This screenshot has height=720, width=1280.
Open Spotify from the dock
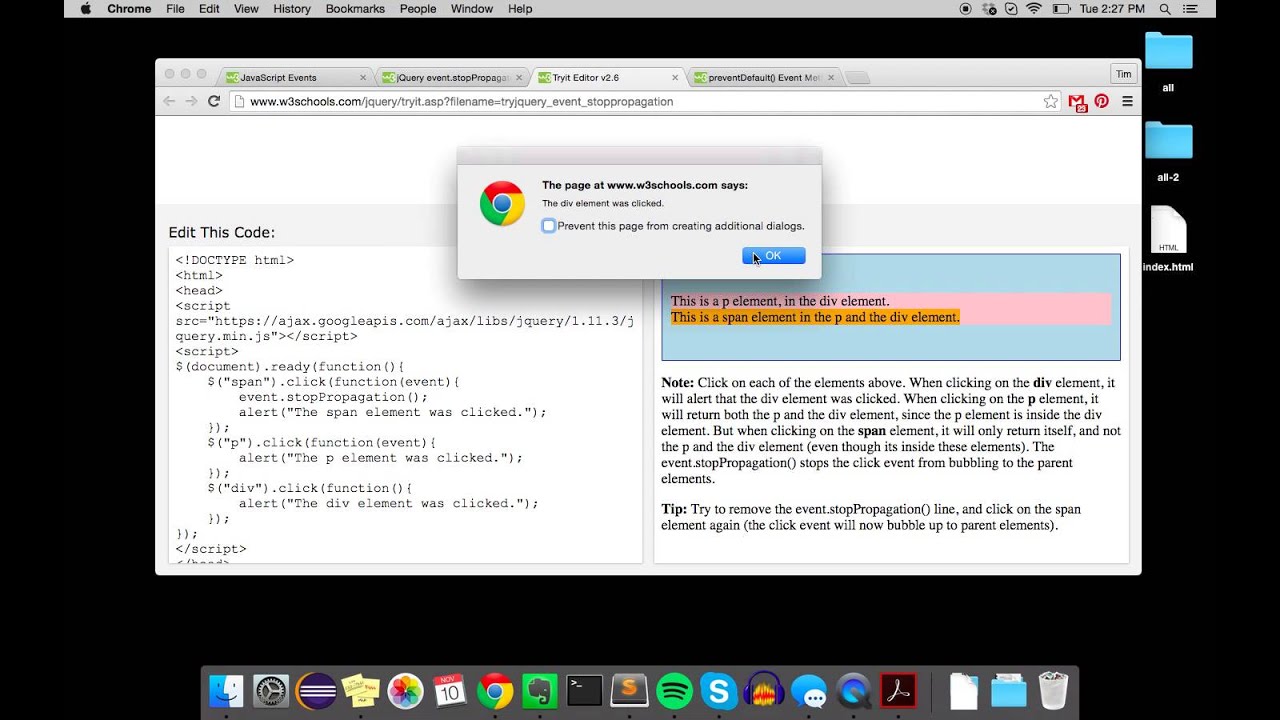(674, 691)
